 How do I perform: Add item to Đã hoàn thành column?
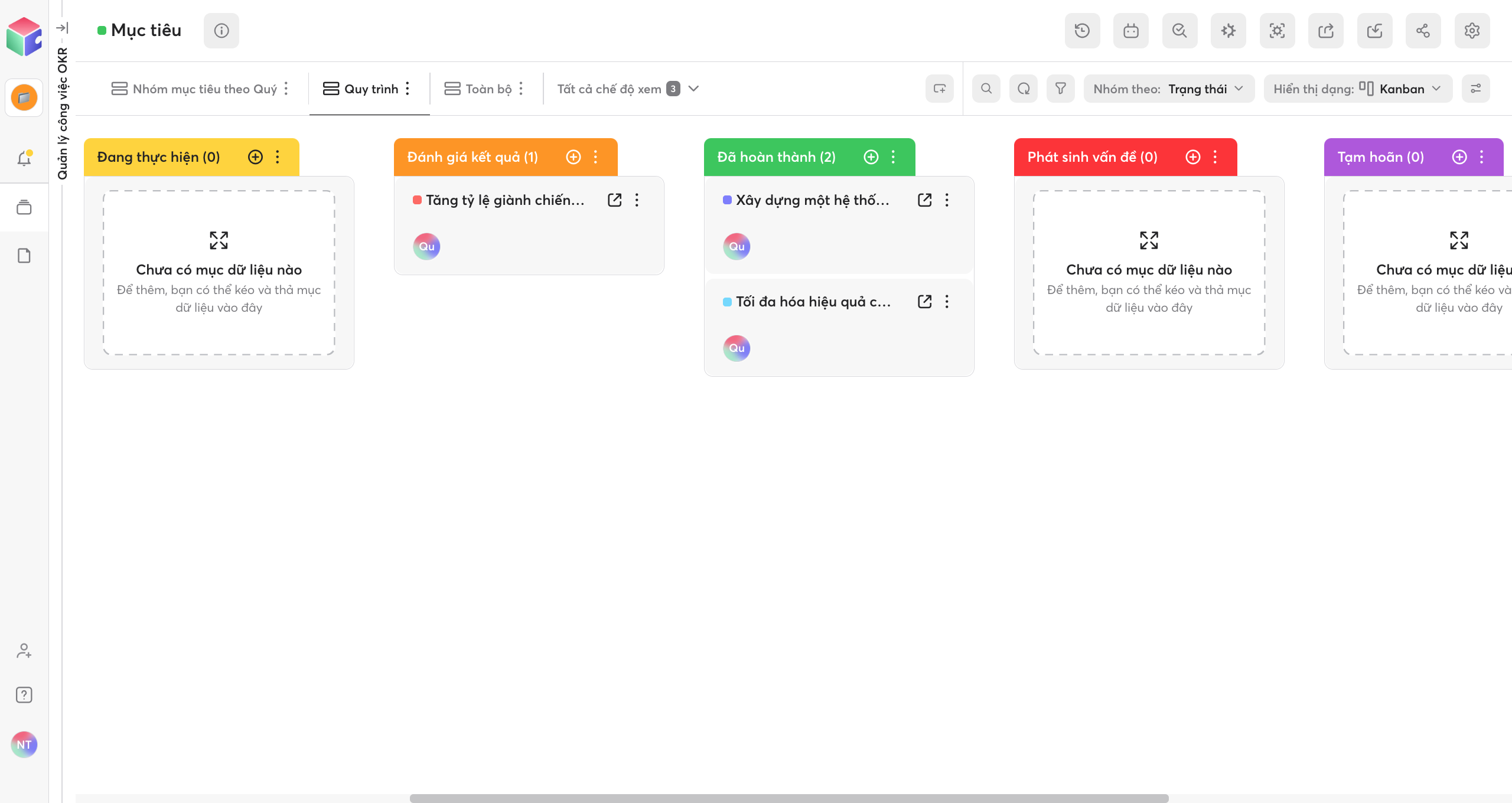pyautogui.click(x=871, y=157)
